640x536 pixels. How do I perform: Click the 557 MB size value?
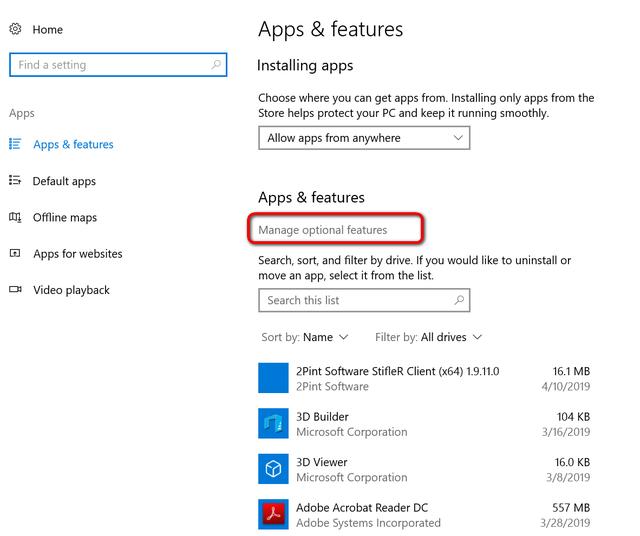coord(571,507)
